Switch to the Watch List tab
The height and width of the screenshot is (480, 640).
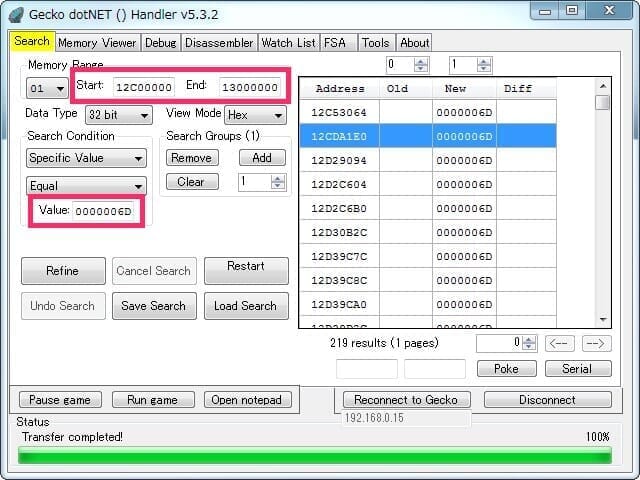(288, 43)
